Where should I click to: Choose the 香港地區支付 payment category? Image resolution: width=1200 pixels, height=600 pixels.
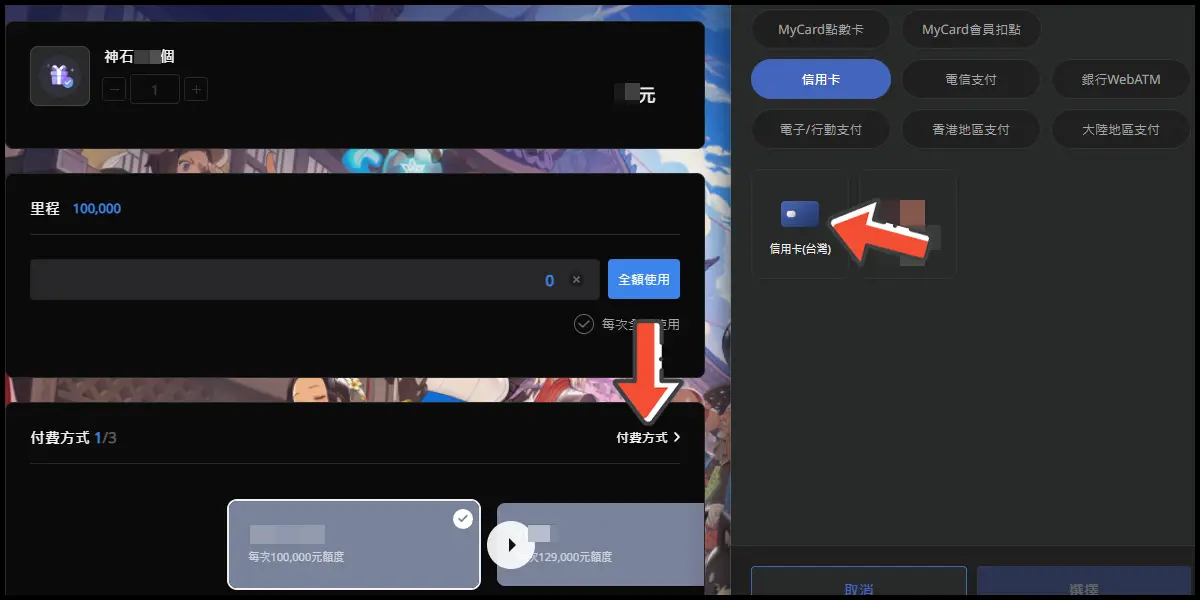971,129
